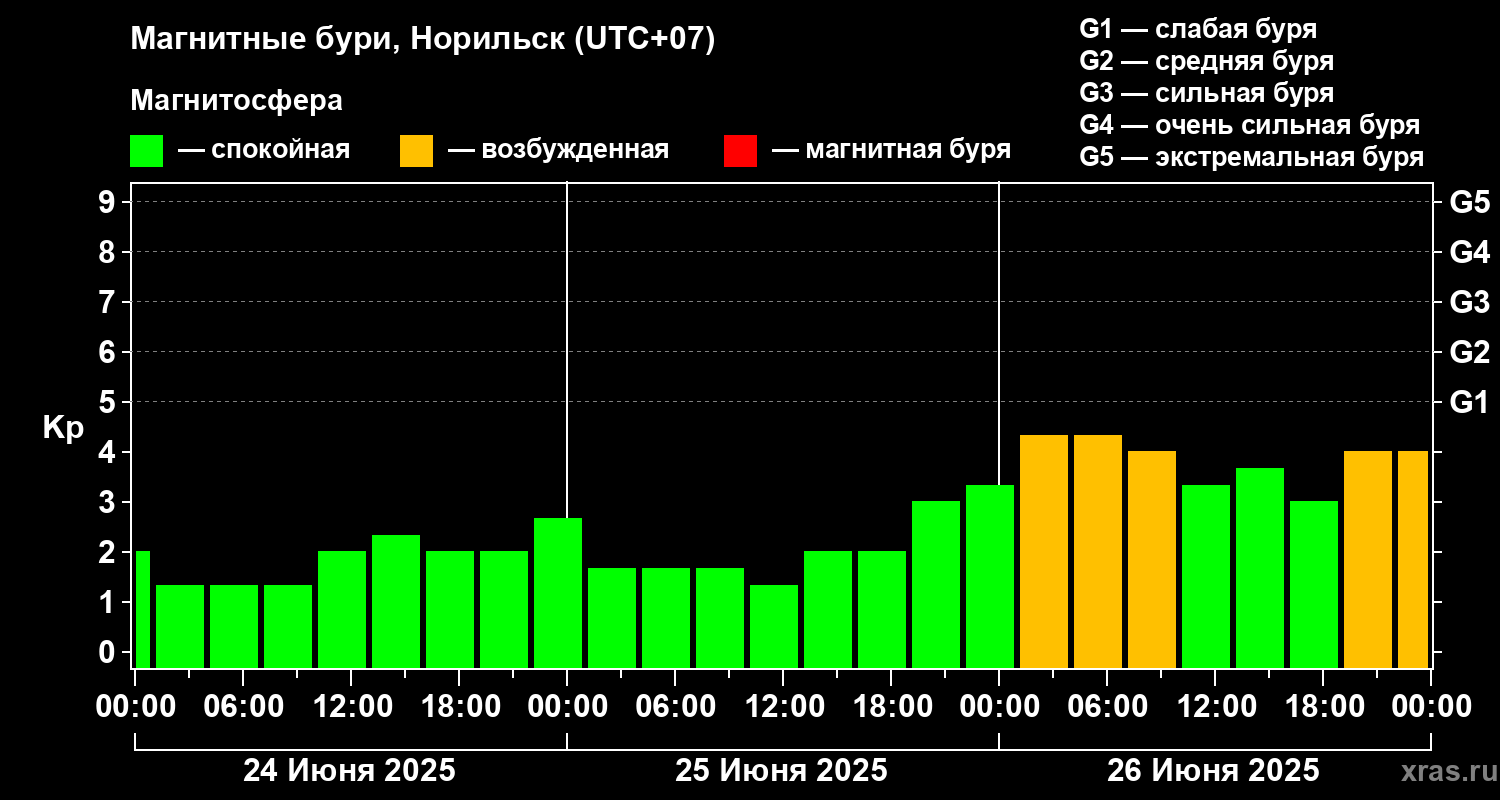Click the "G5 — экстремальная буря" line
This screenshot has height=800, width=1500.
pos(1251,157)
